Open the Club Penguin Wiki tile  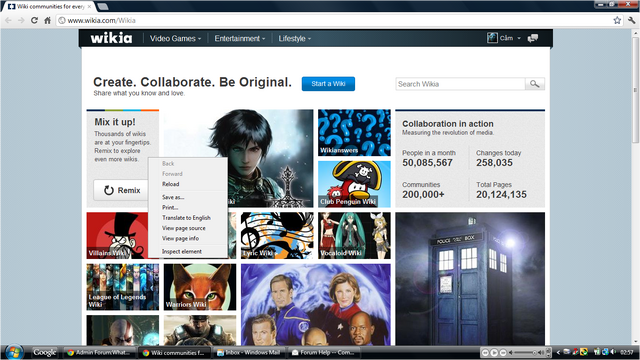(354, 184)
